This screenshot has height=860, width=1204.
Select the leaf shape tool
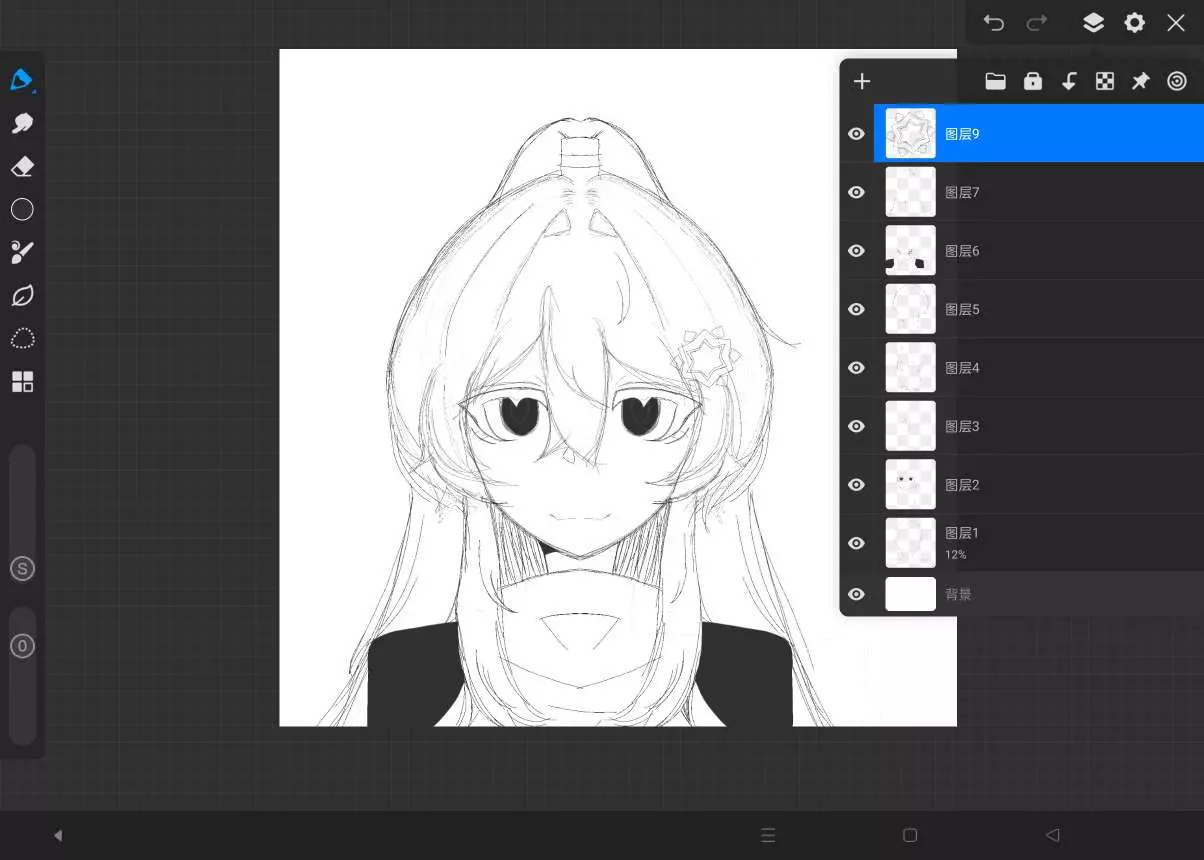(x=22, y=295)
